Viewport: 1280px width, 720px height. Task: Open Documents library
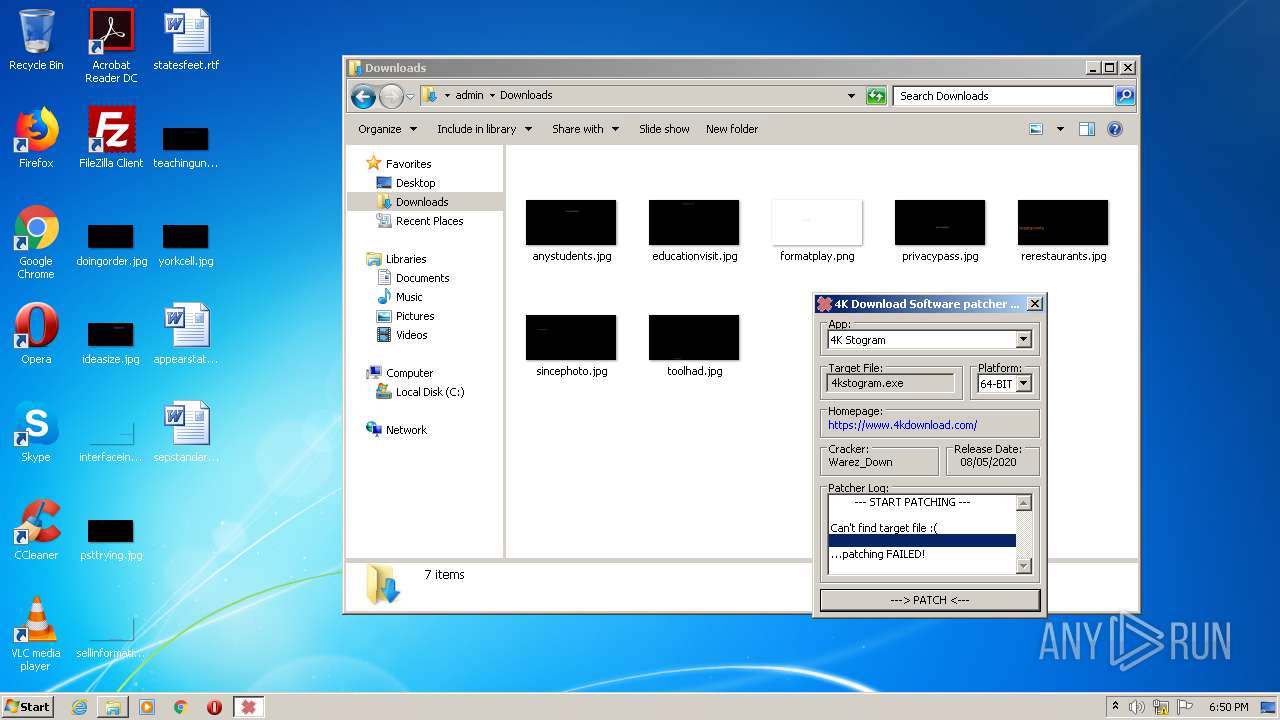coord(422,278)
